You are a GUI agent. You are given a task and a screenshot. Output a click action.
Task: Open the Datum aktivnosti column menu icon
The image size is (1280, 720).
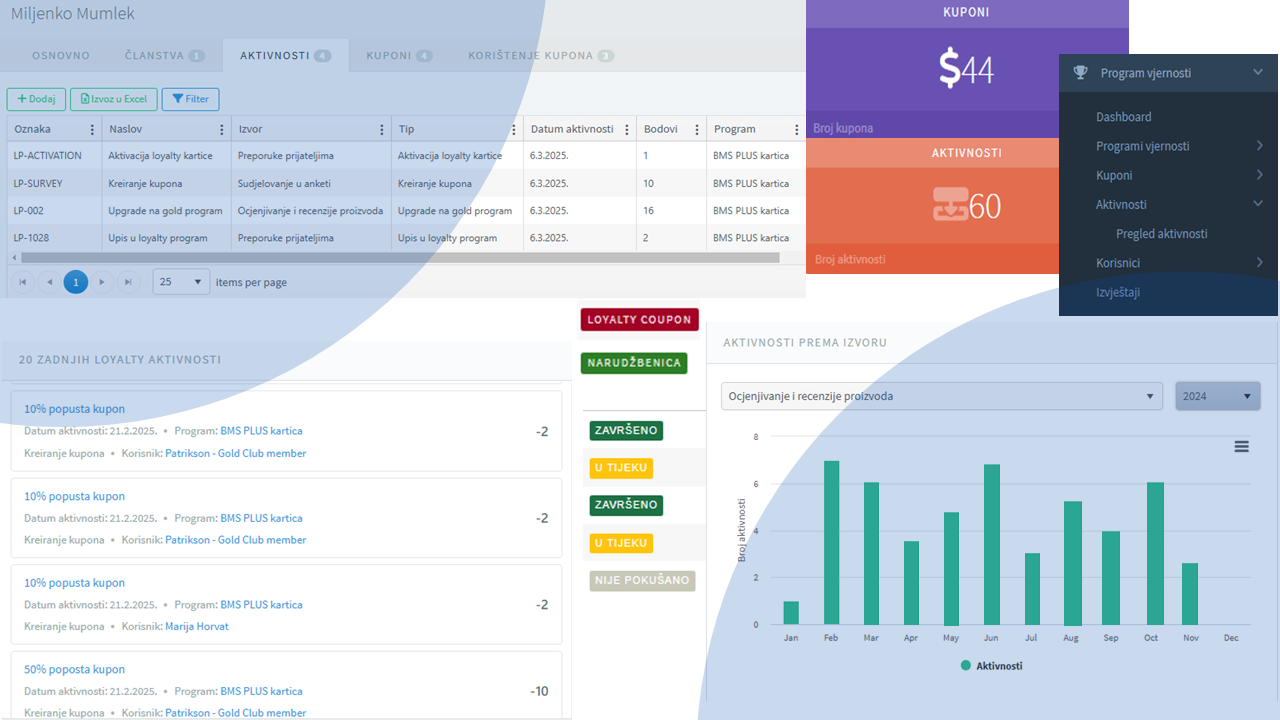point(627,129)
